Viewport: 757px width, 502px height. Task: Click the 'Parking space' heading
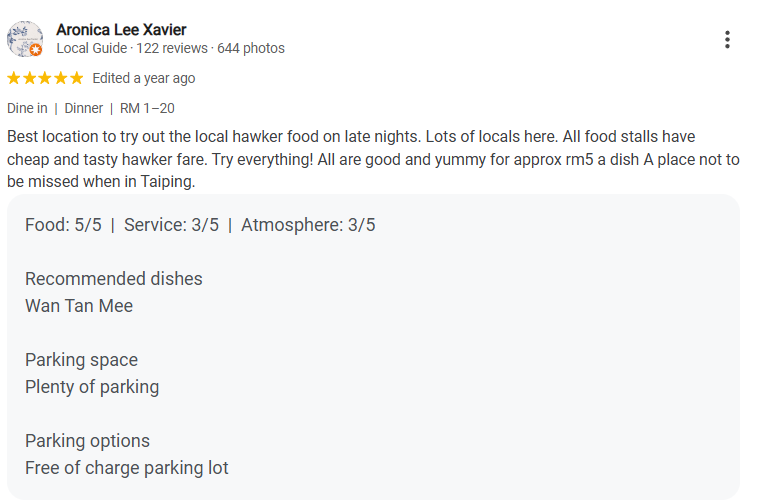click(x=81, y=360)
